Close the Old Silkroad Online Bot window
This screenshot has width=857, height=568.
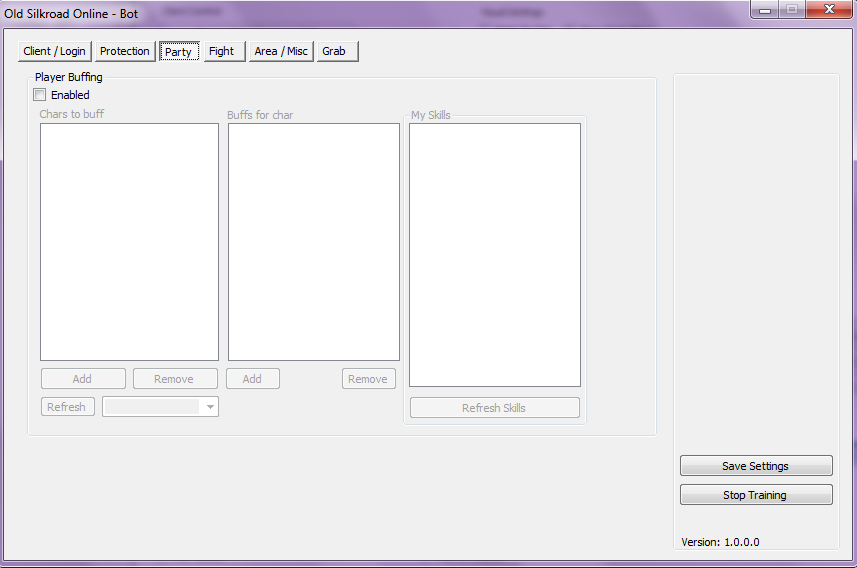pos(829,9)
